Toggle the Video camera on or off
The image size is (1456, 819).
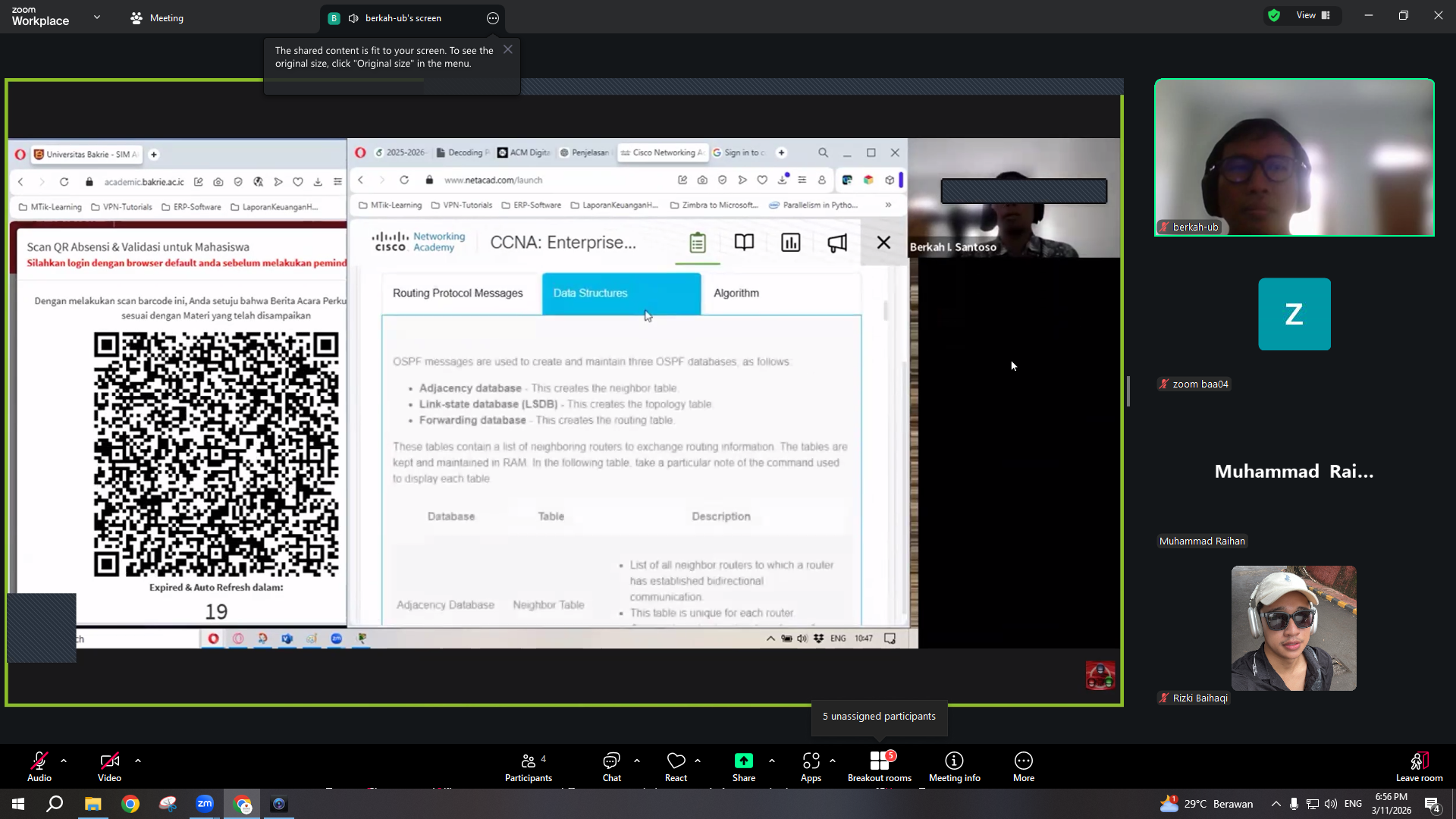pyautogui.click(x=109, y=766)
